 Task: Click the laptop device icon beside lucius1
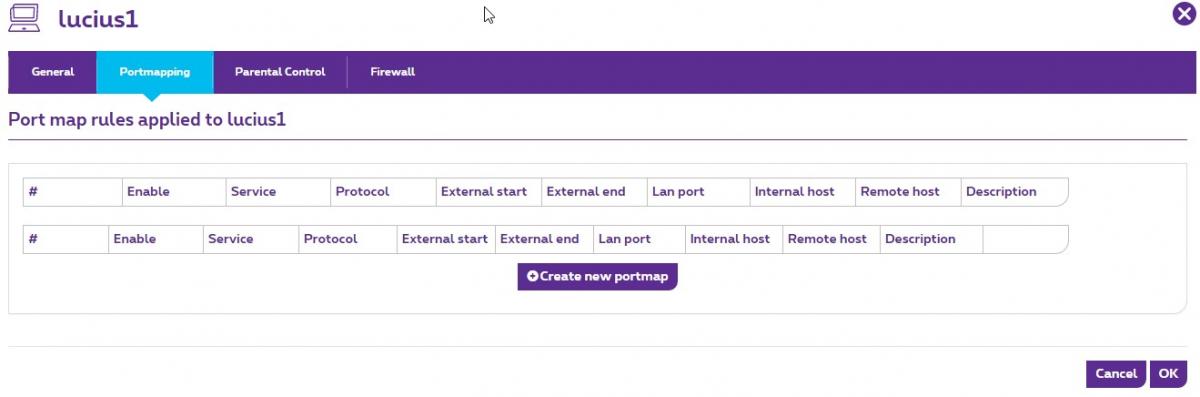(25, 17)
